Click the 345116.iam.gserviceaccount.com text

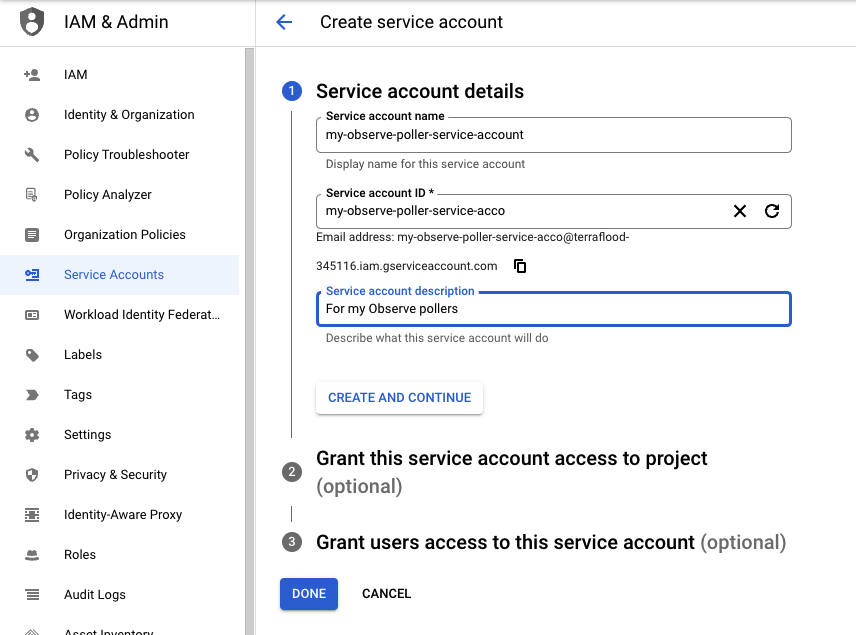pos(407,266)
